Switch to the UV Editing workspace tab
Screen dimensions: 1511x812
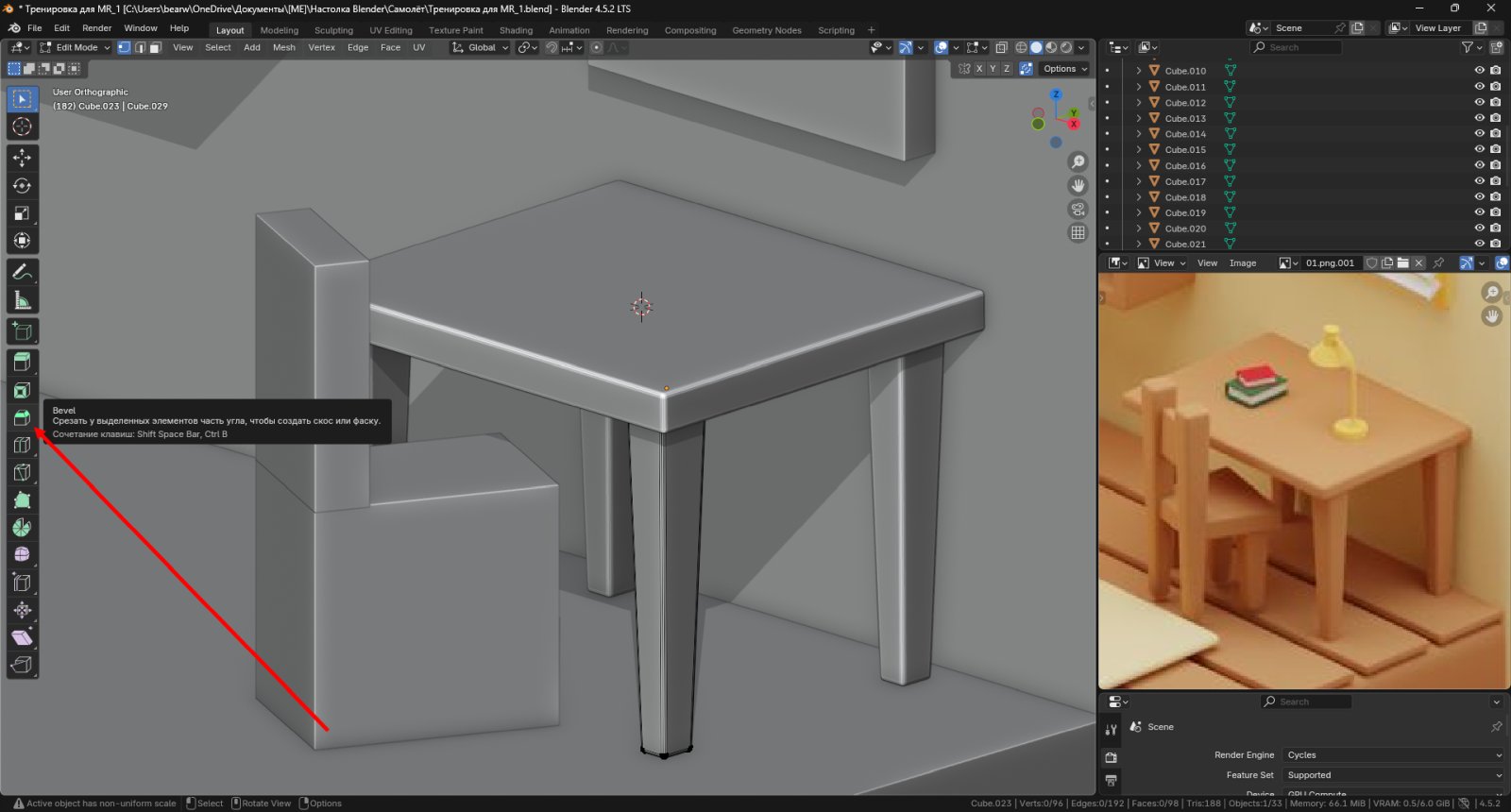[x=391, y=30]
